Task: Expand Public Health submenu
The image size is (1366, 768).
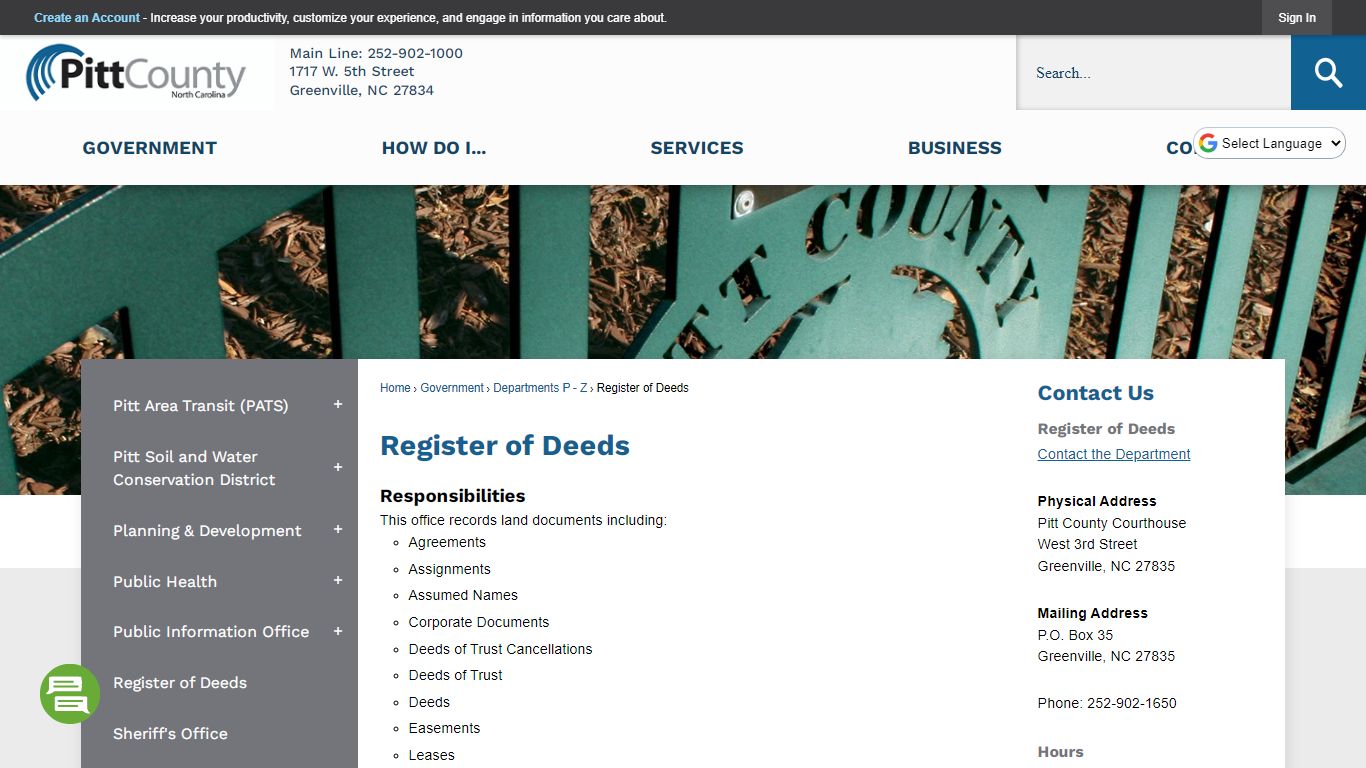Action: click(x=338, y=581)
